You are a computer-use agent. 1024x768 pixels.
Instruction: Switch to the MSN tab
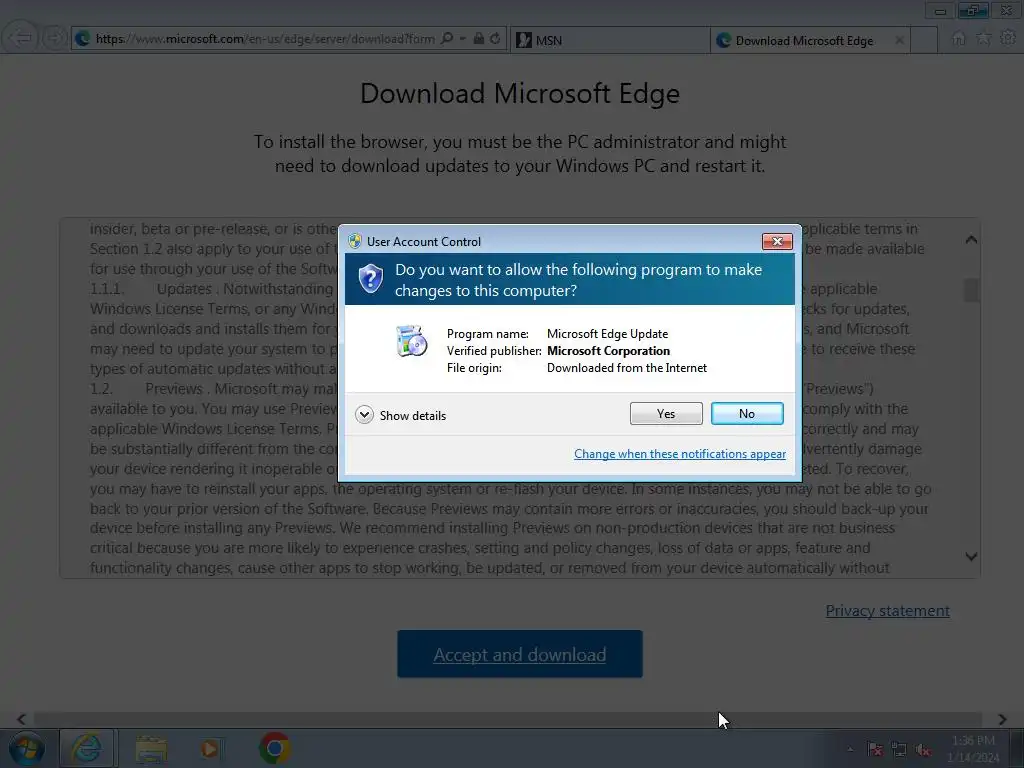pos(609,40)
